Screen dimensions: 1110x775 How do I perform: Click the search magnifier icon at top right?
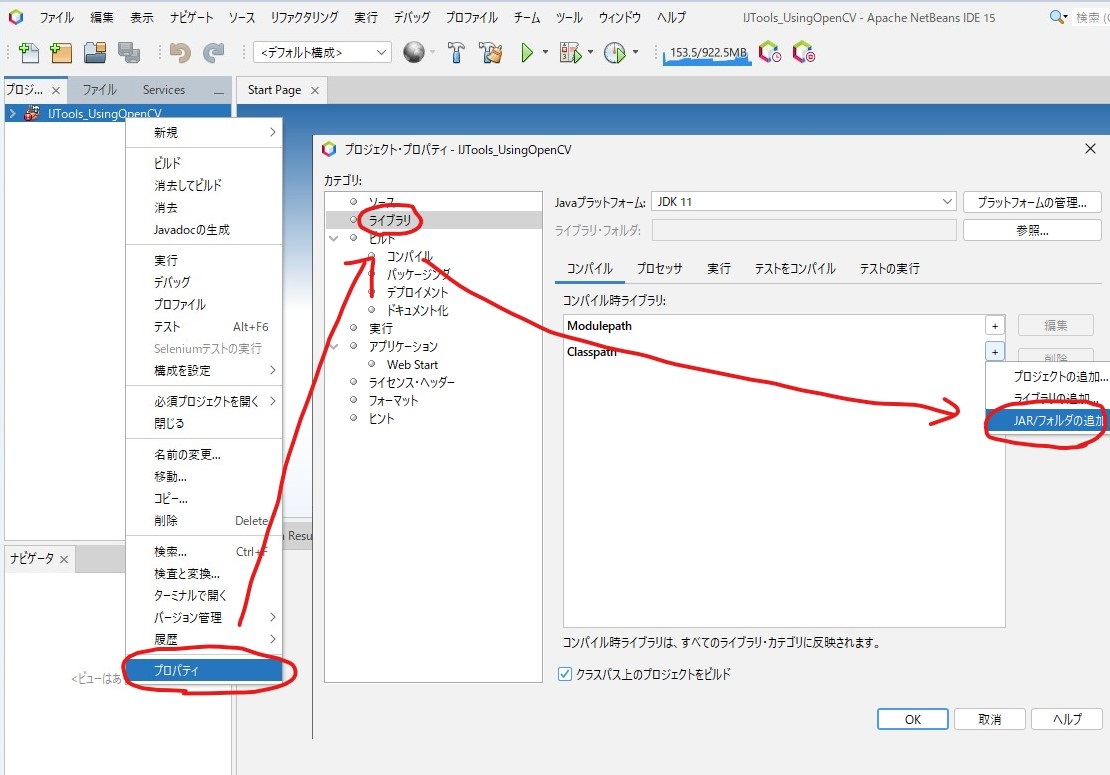click(x=1058, y=17)
